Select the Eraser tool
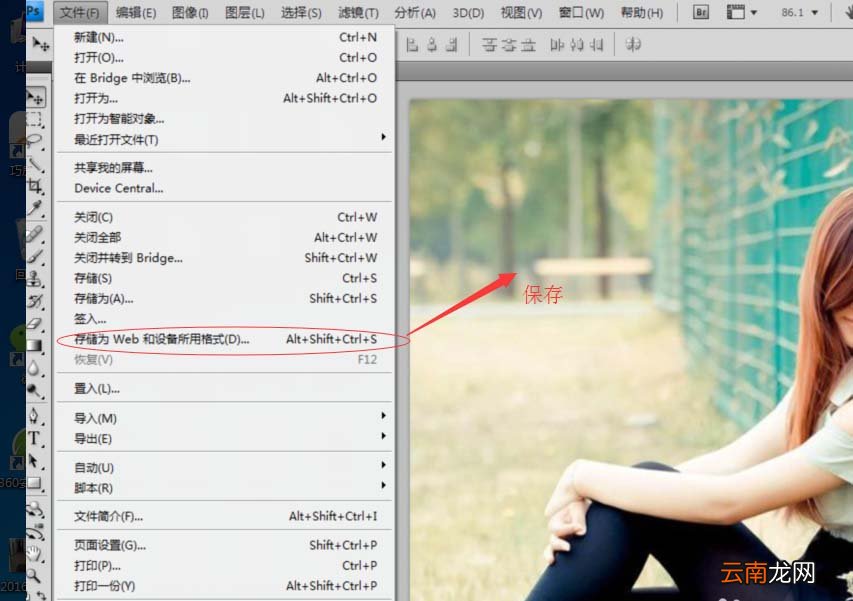Viewport: 853px width, 601px height. pos(35,323)
